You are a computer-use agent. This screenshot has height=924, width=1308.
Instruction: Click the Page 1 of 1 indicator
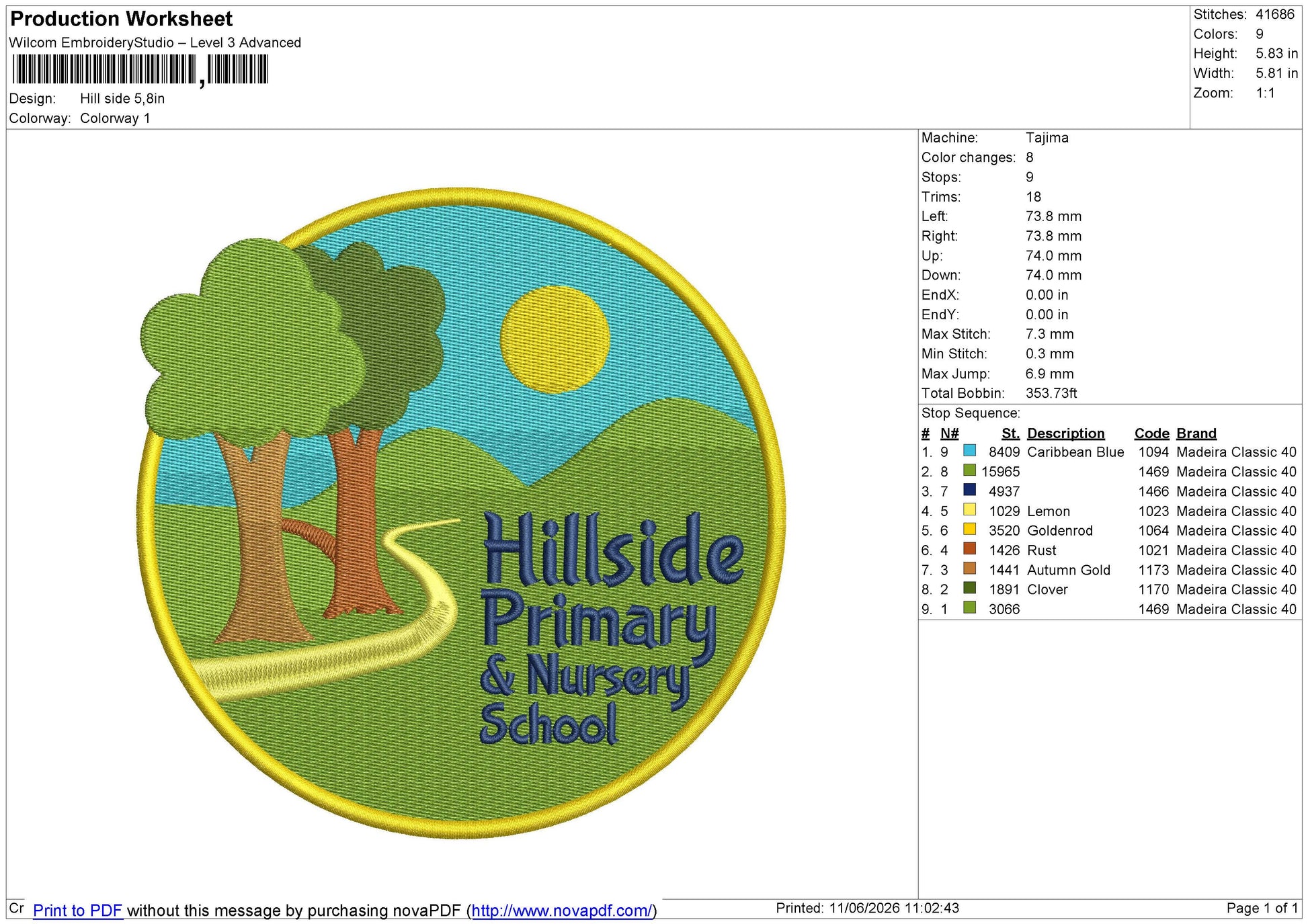coord(1262,909)
